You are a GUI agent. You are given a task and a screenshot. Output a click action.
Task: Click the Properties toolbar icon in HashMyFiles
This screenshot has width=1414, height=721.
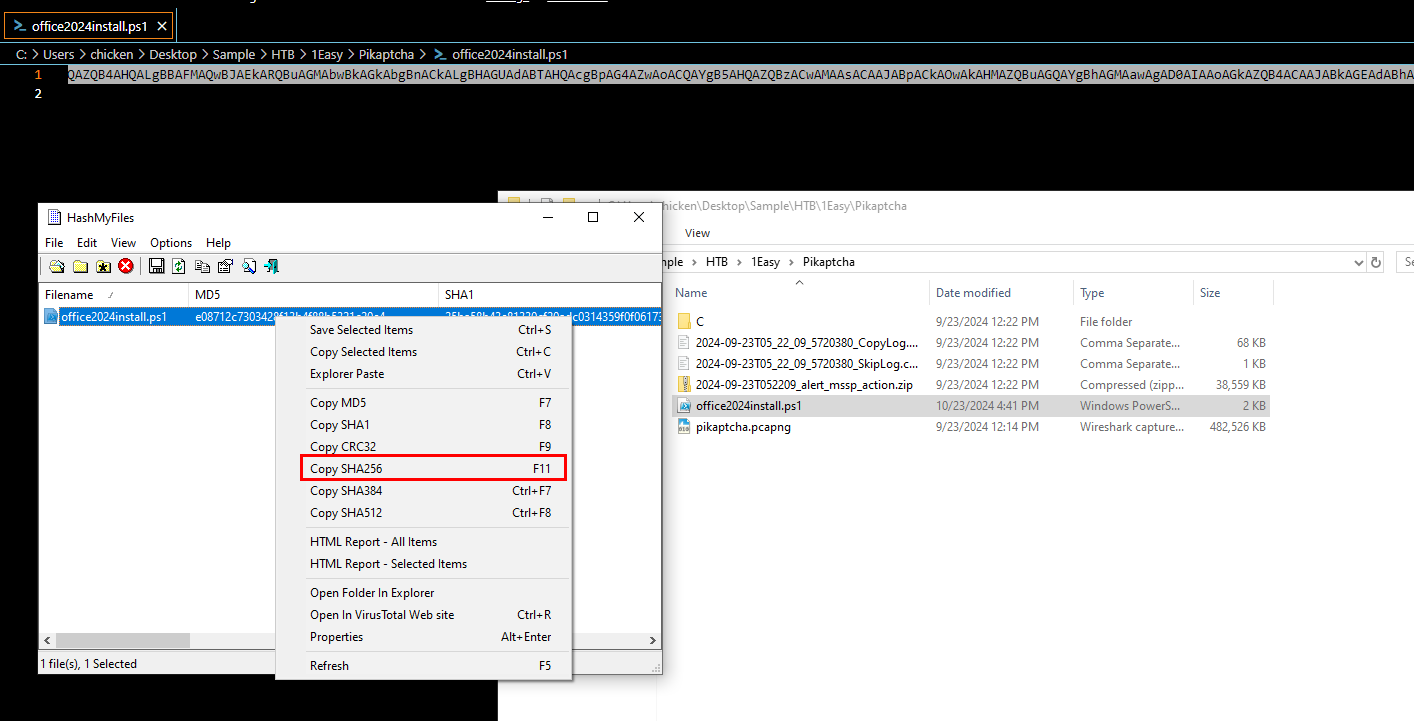tap(225, 266)
